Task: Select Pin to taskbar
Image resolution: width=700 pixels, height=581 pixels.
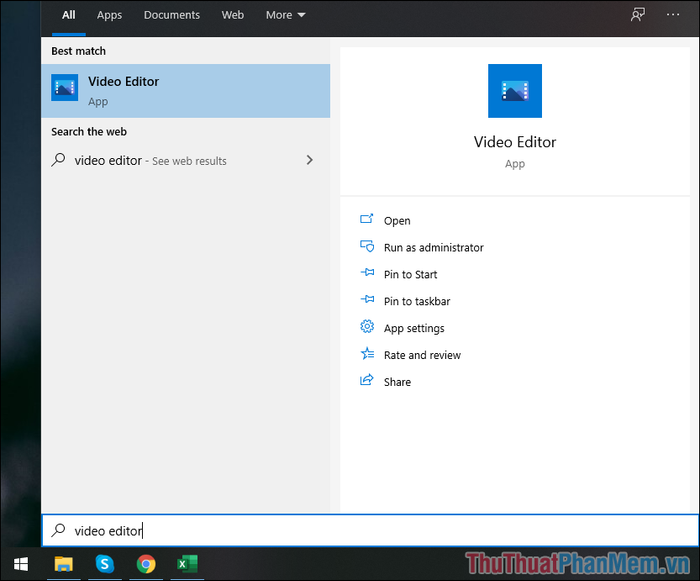Action: pyautogui.click(x=417, y=301)
